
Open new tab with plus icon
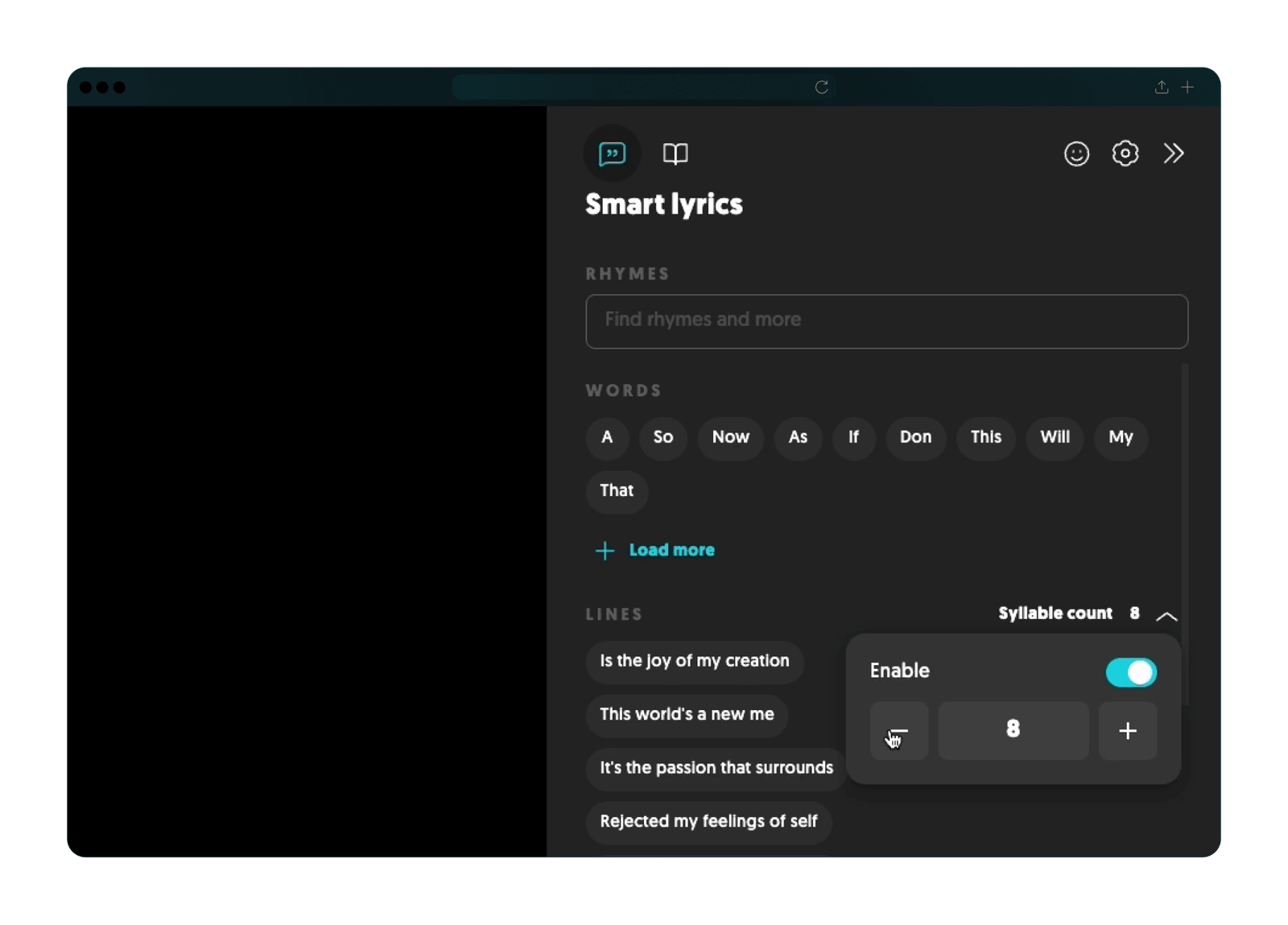coord(1187,87)
